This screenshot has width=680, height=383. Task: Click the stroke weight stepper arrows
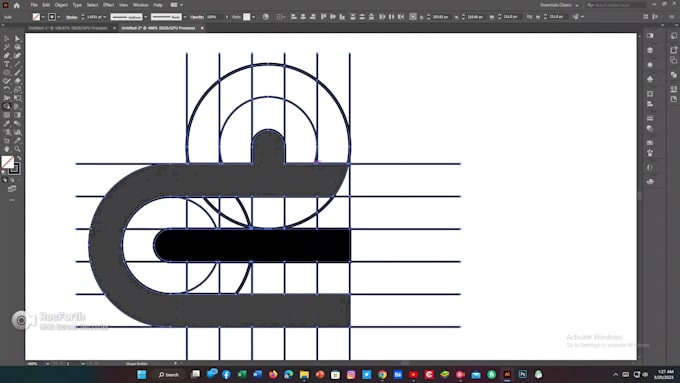(83, 17)
